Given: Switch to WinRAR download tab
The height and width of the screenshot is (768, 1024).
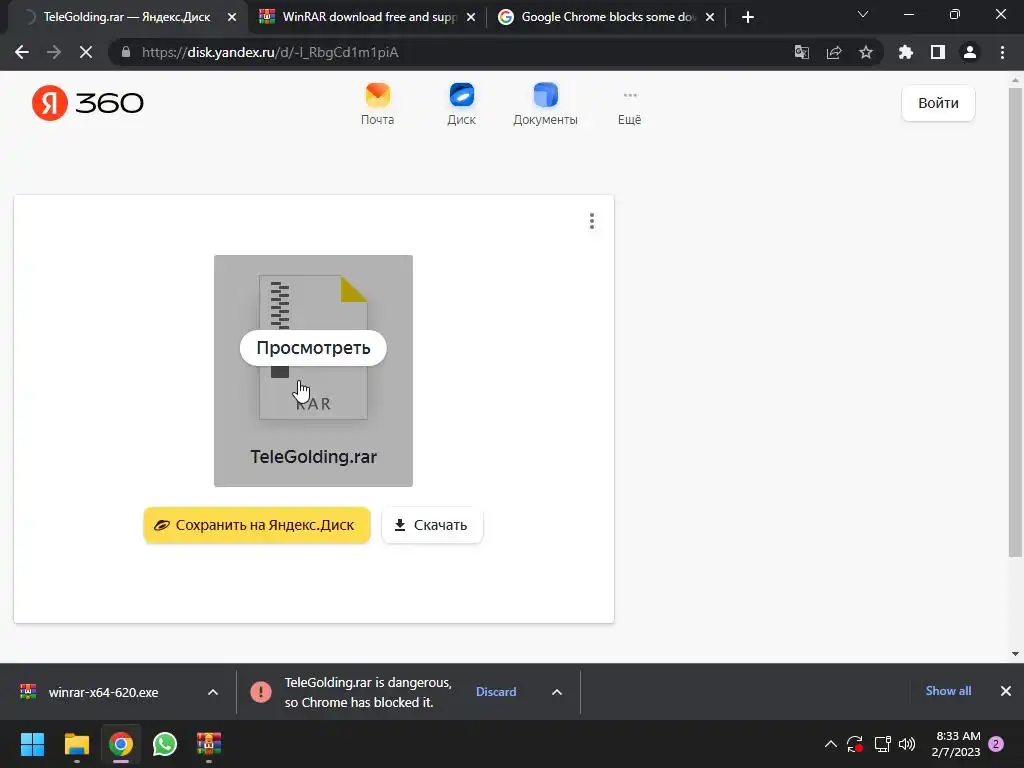Looking at the screenshot, I should (370, 17).
